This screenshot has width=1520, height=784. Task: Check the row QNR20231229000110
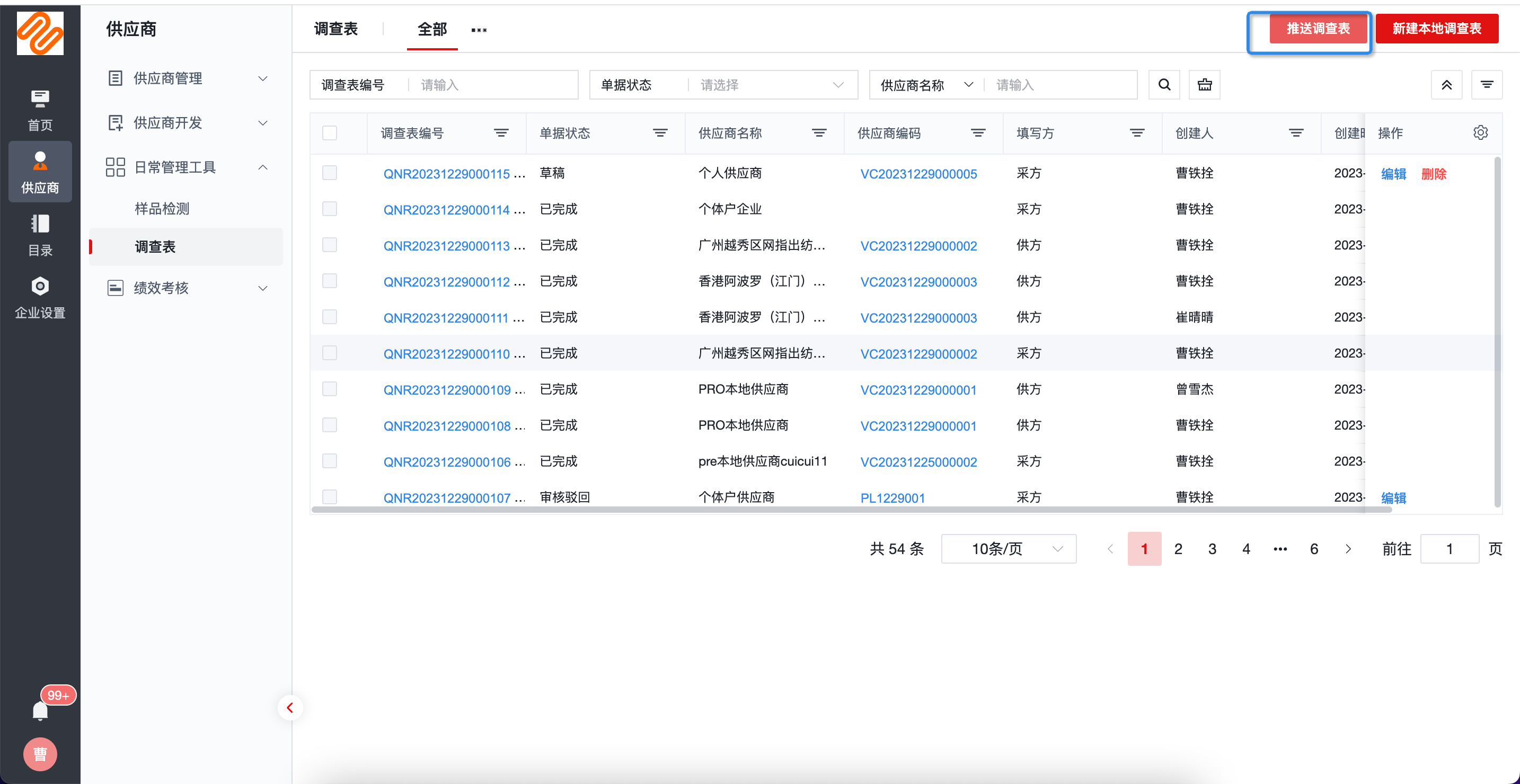tap(329, 352)
